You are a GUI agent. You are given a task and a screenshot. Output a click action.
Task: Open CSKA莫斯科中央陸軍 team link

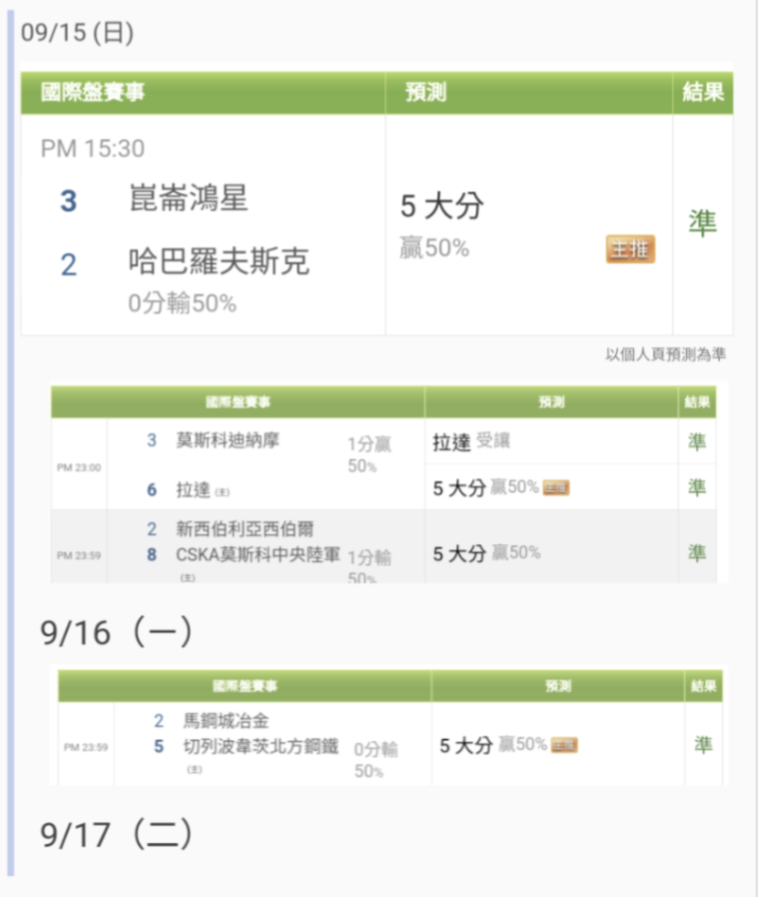[x=258, y=554]
